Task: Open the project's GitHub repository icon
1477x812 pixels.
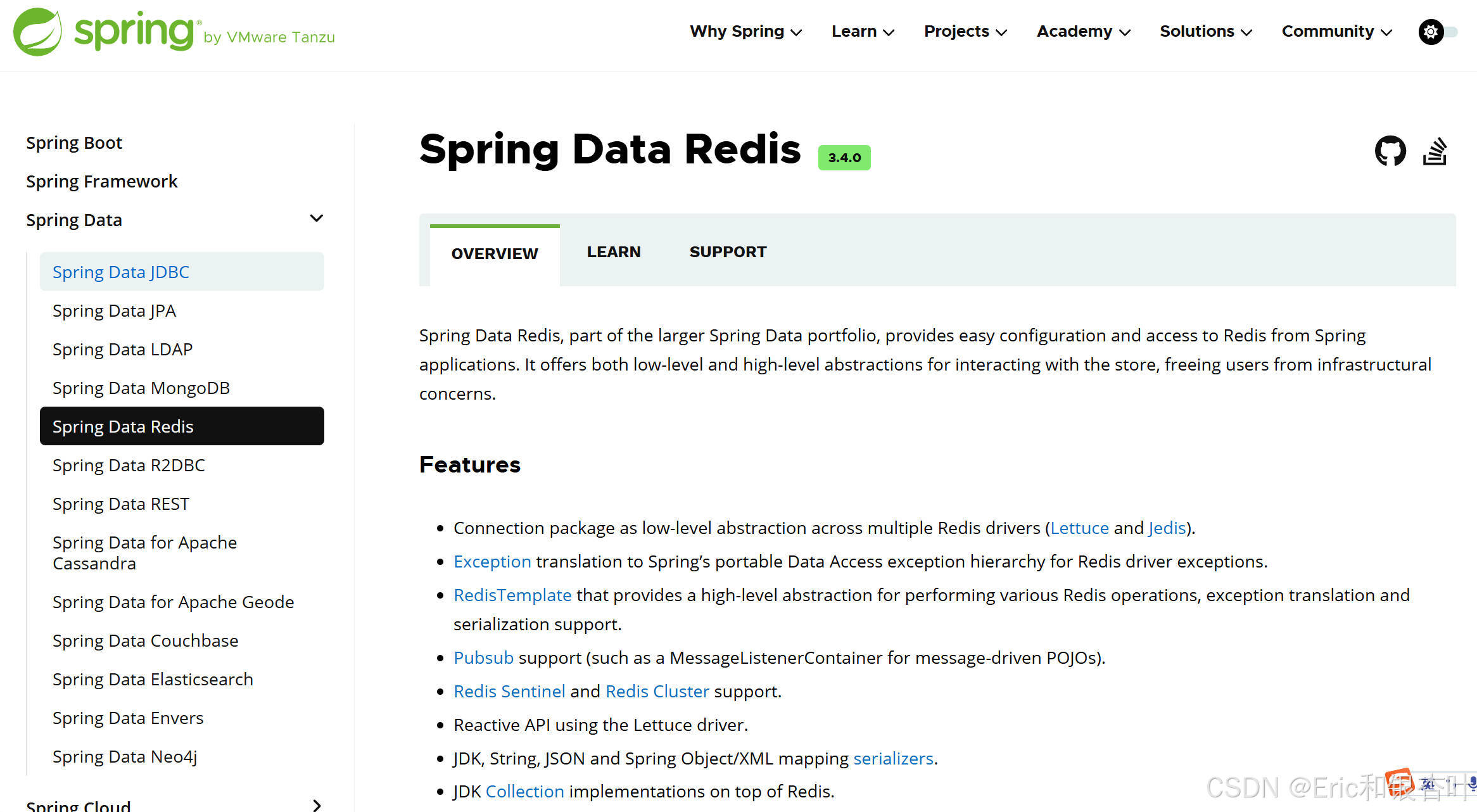Action: click(x=1390, y=151)
